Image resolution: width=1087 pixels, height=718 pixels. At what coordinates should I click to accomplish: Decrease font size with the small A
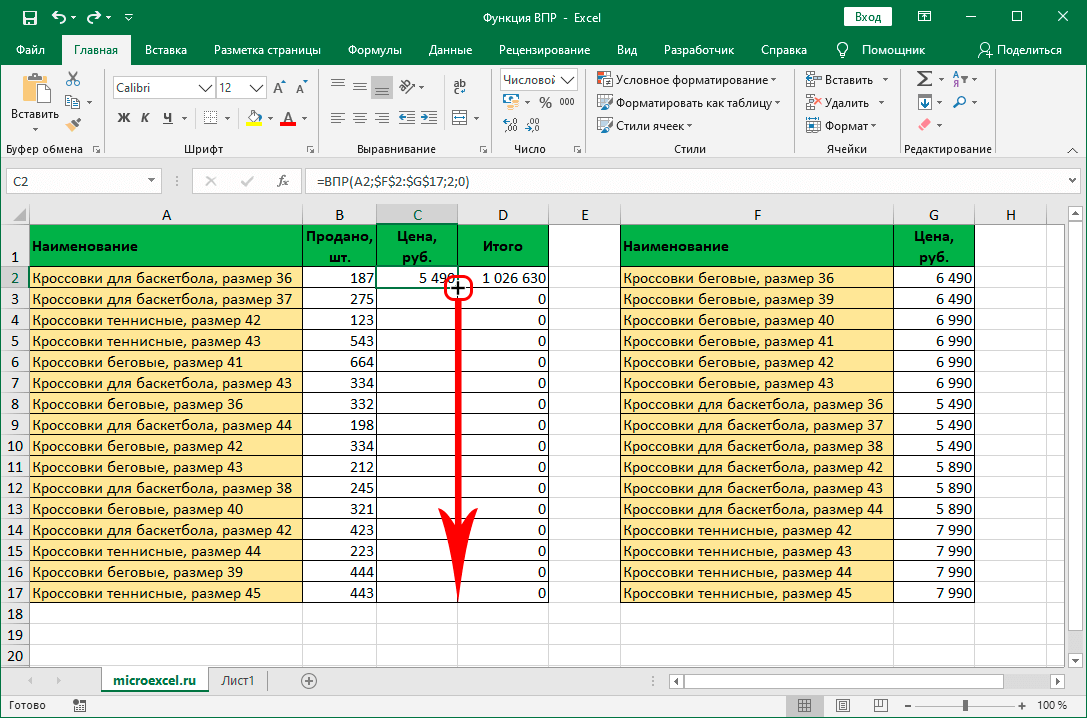tap(301, 88)
